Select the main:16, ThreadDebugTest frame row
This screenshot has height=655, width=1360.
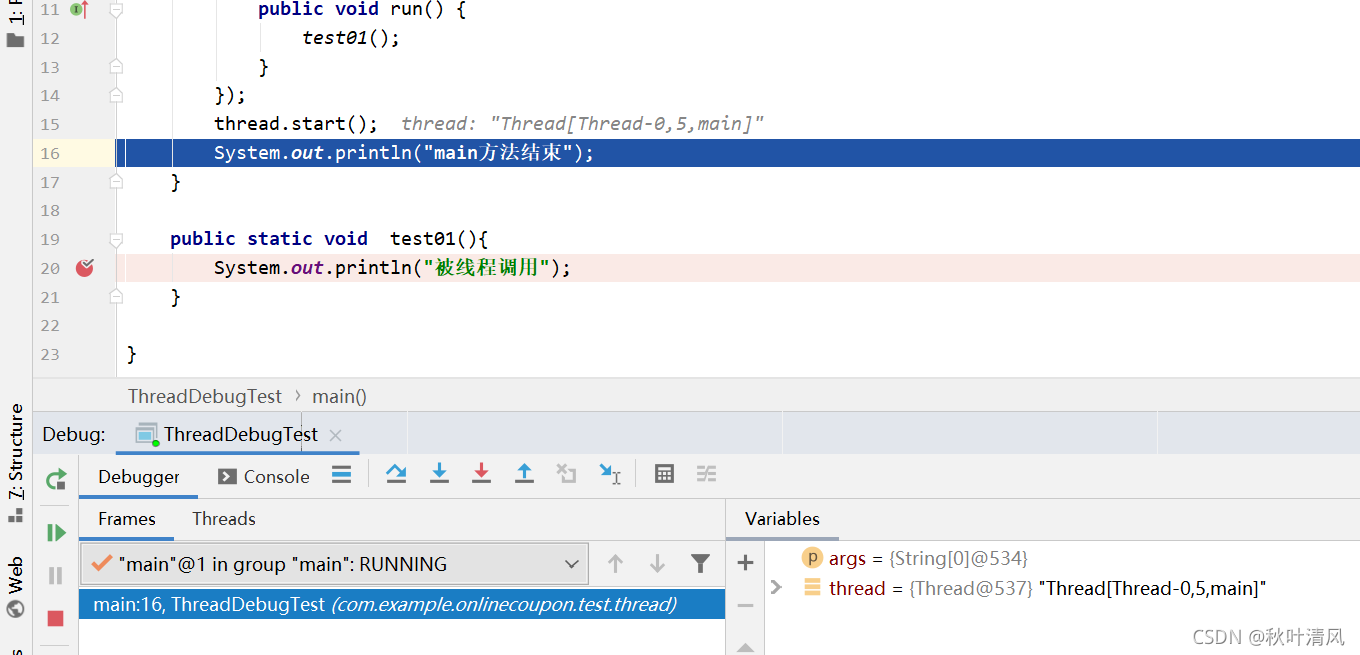tap(402, 604)
